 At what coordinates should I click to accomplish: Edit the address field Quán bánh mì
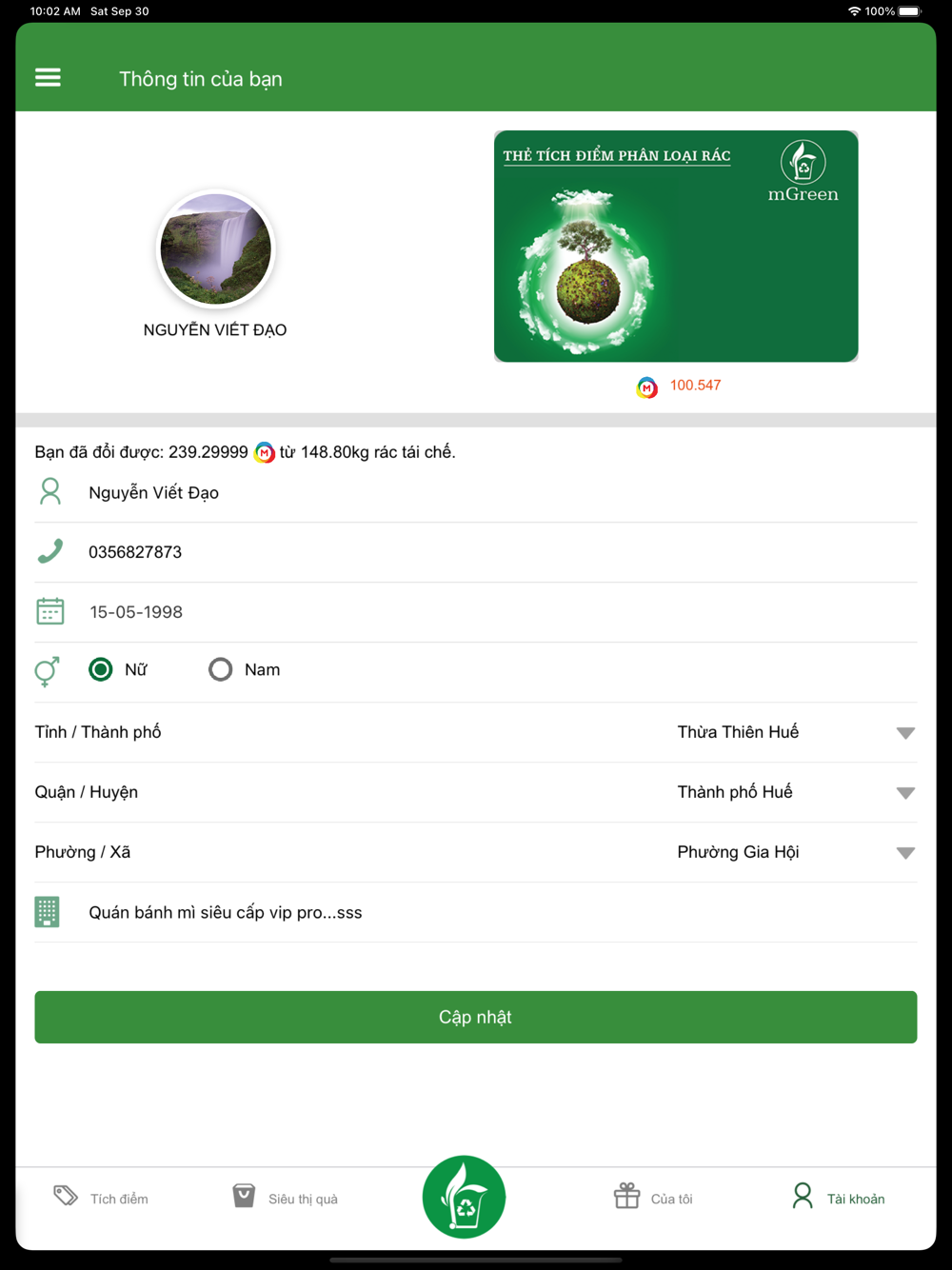pyautogui.click(x=476, y=912)
